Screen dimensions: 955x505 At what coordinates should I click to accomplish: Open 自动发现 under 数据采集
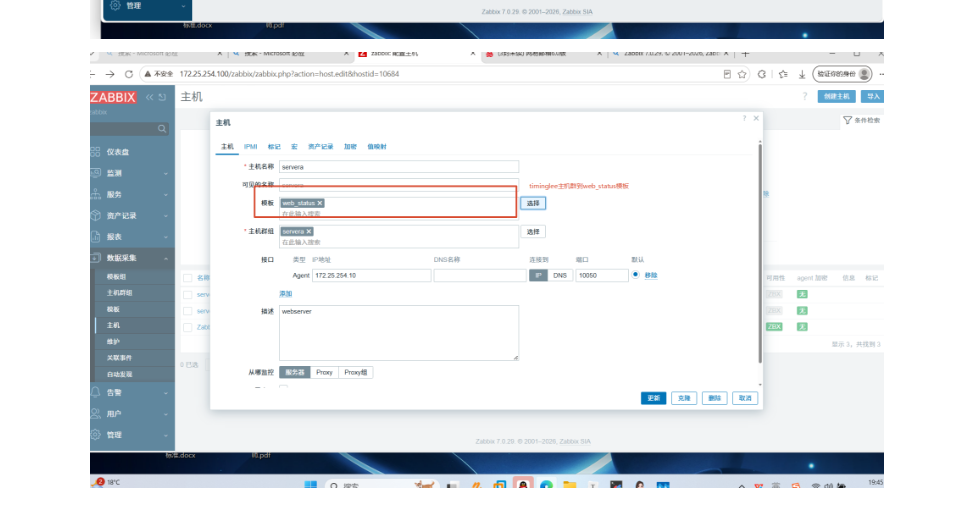(x=119, y=374)
